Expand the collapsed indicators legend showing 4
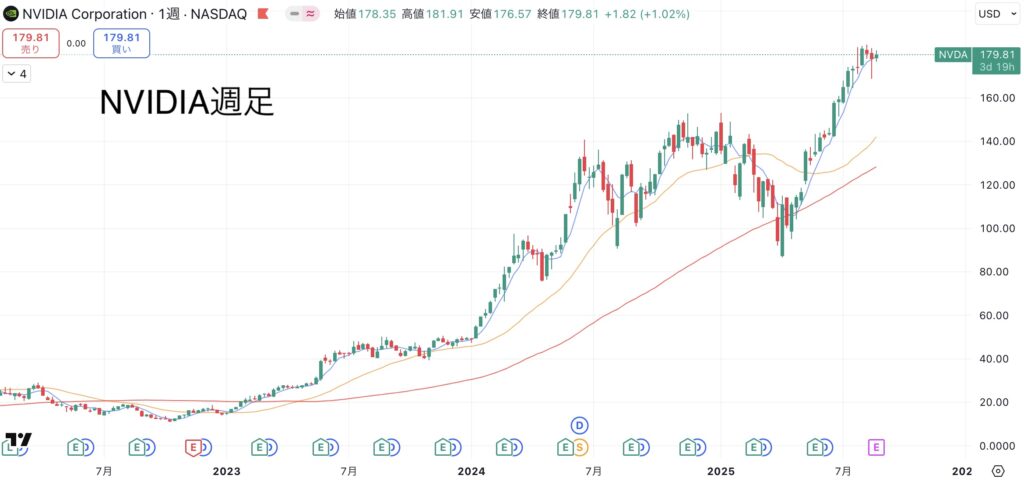 click(16, 74)
